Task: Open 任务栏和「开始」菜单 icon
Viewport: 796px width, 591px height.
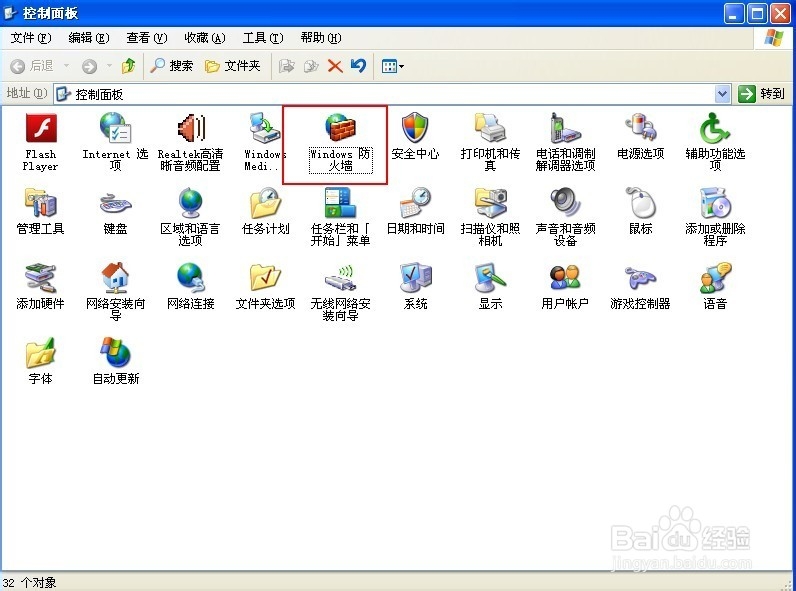Action: click(x=340, y=203)
